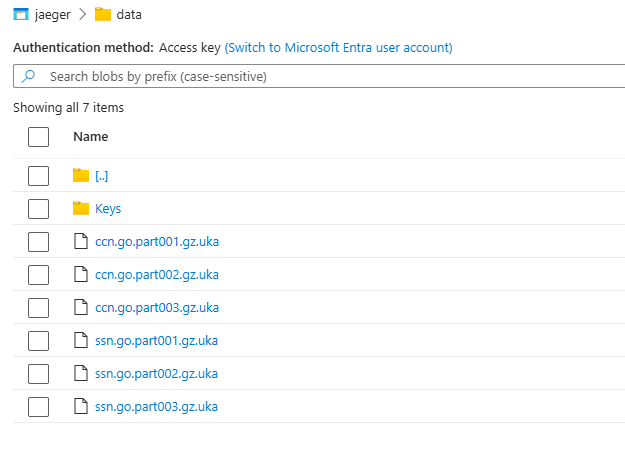Switch to Microsoft Entra user account
The width and height of the screenshot is (625, 472).
[338, 48]
